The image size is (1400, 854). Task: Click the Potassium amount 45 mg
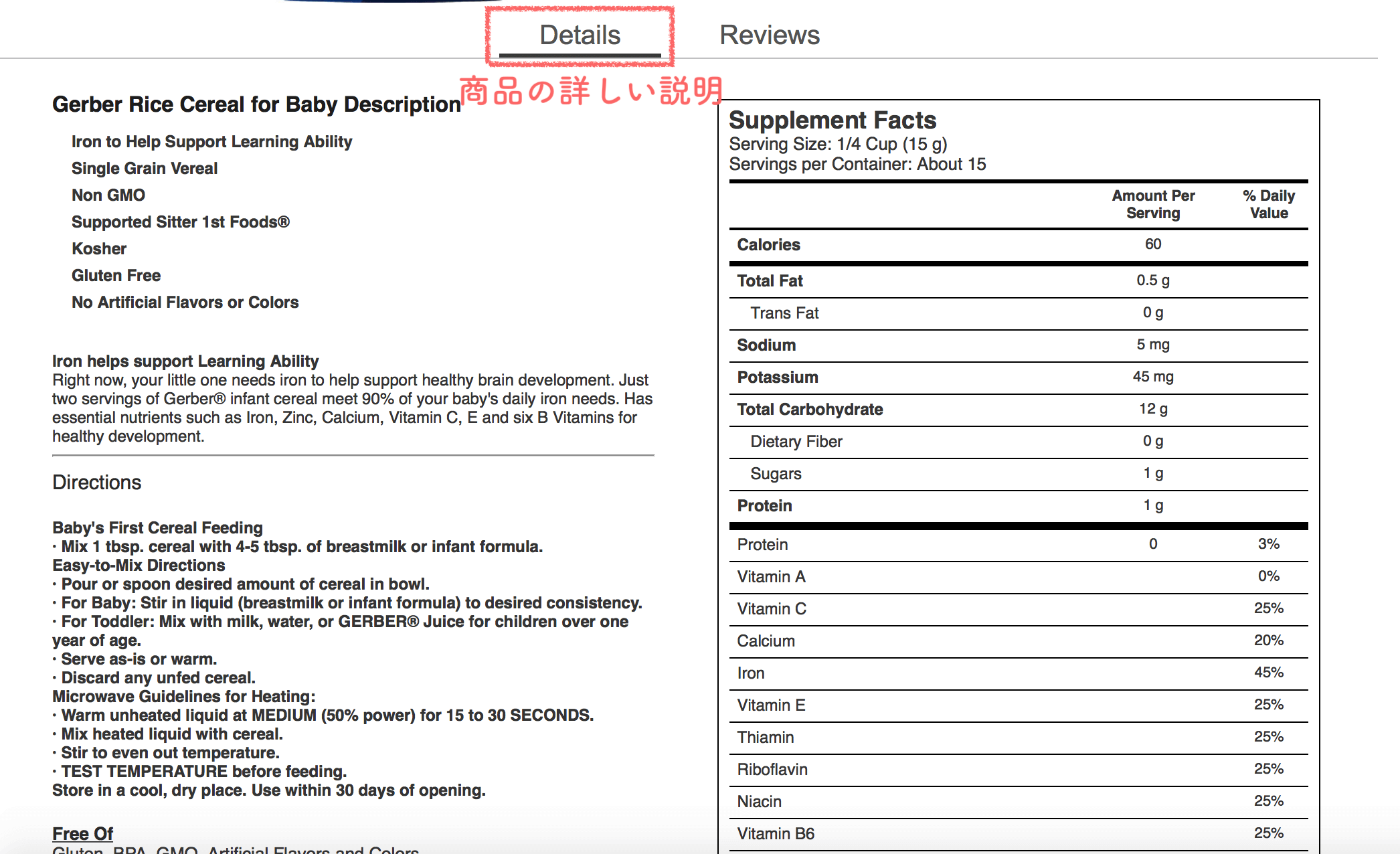tap(1153, 377)
